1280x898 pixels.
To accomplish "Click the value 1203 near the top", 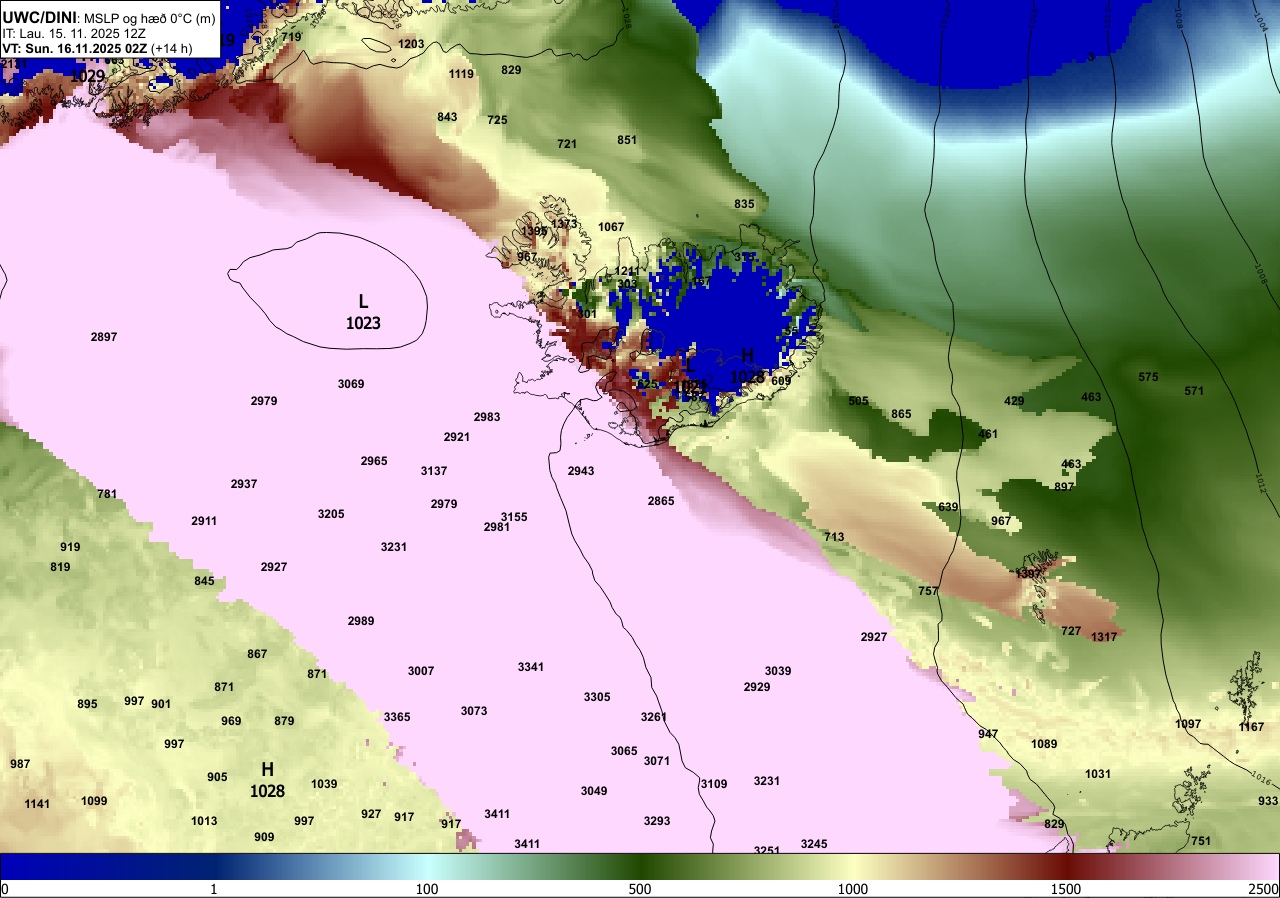I will pyautogui.click(x=411, y=44).
